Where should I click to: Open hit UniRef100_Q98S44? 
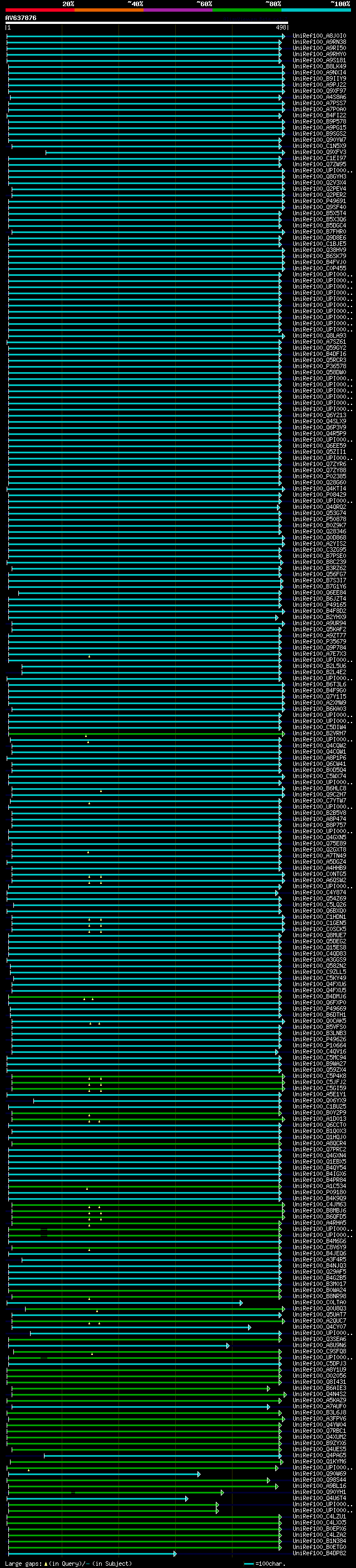pyautogui.click(x=319, y=1480)
